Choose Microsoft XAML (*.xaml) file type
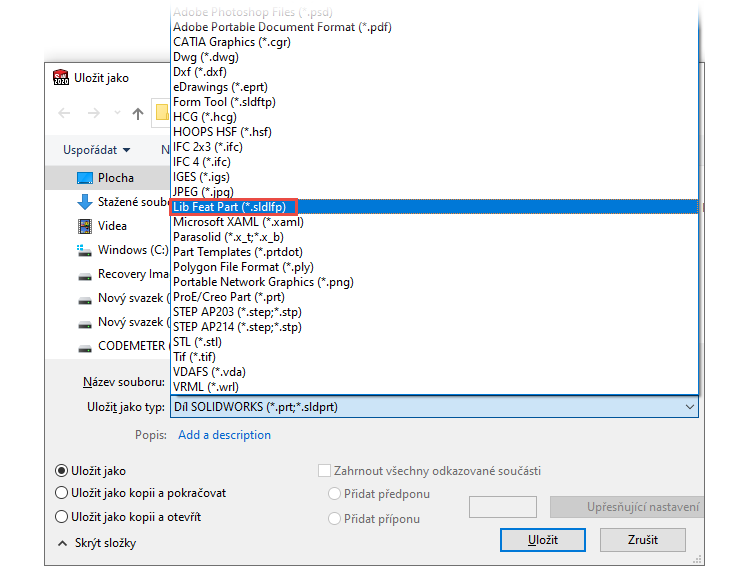750x566 pixels. point(434,222)
